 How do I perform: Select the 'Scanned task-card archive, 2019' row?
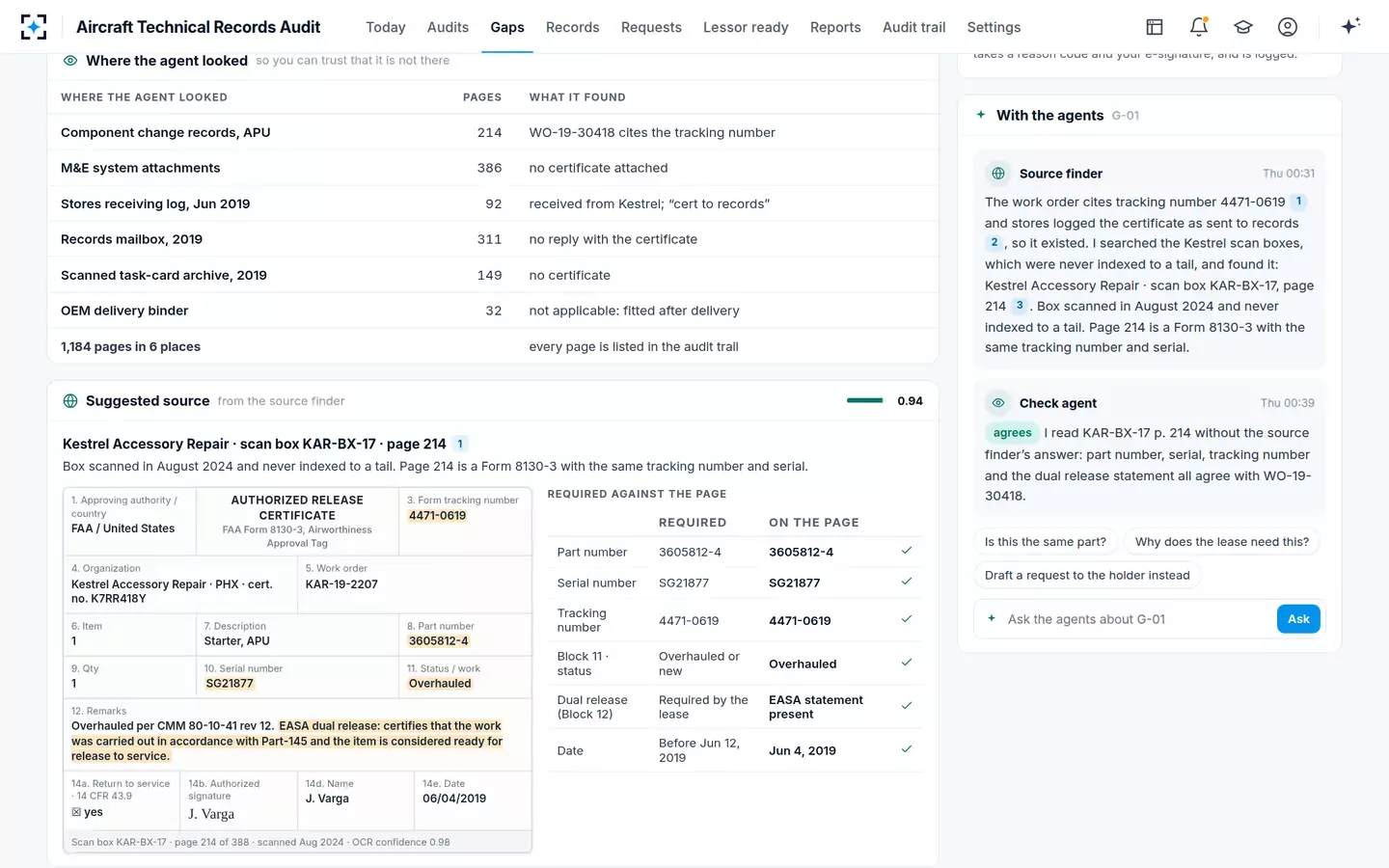point(493,275)
